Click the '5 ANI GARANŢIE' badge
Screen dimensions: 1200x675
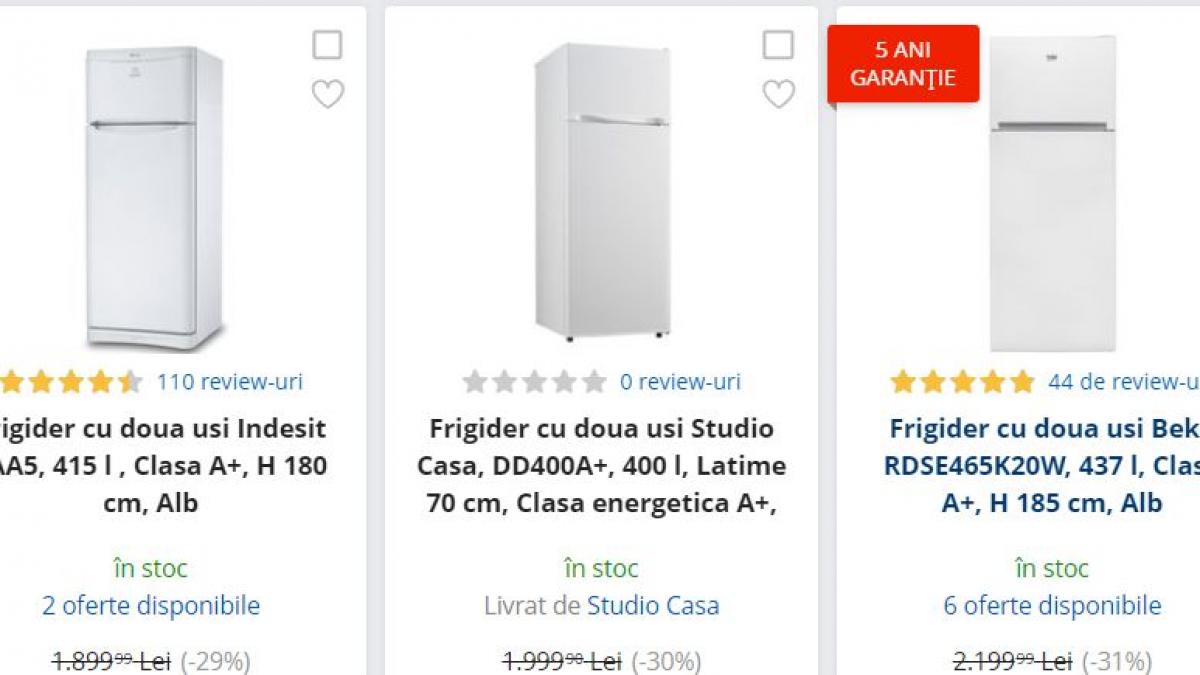click(x=903, y=63)
